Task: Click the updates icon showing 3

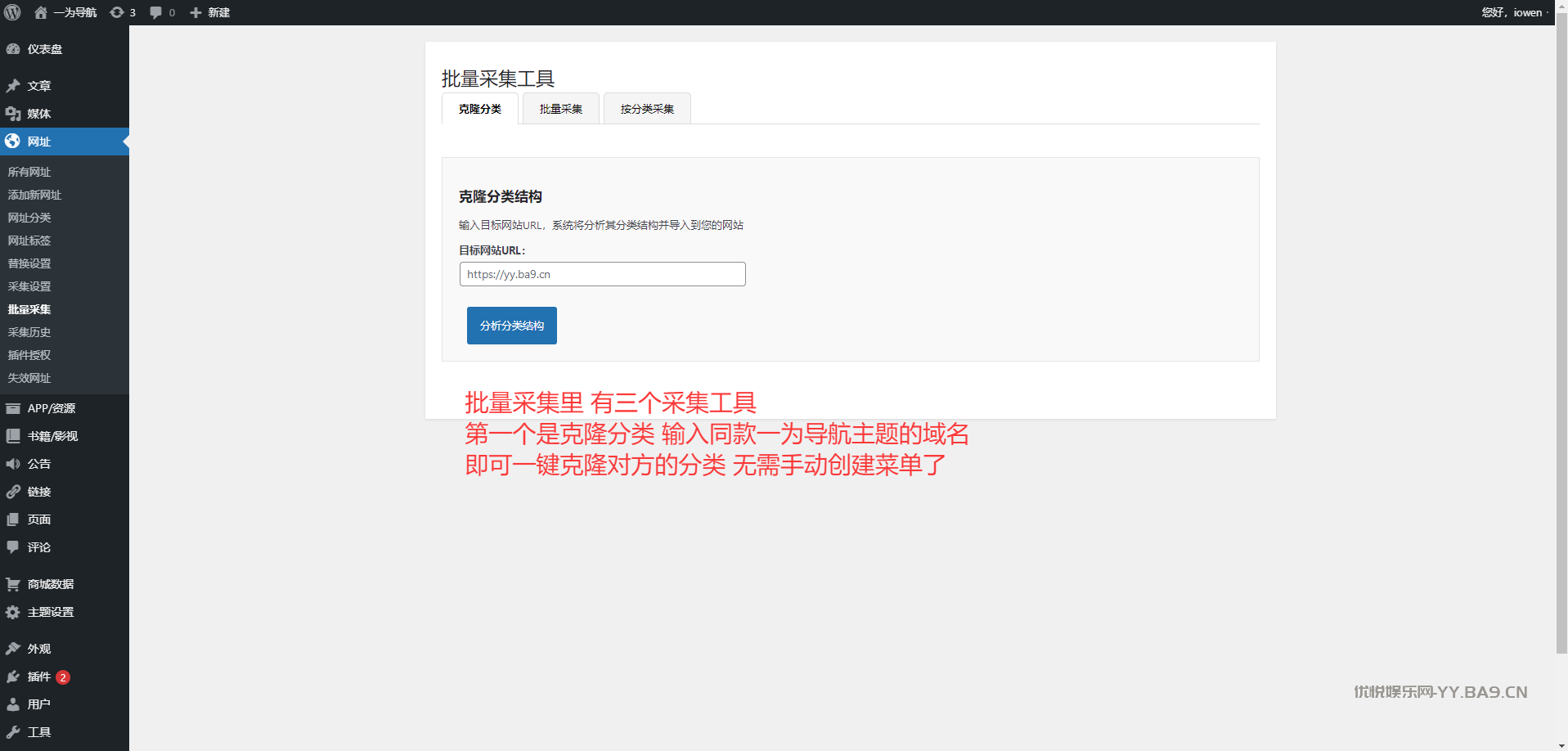Action: 118,12
